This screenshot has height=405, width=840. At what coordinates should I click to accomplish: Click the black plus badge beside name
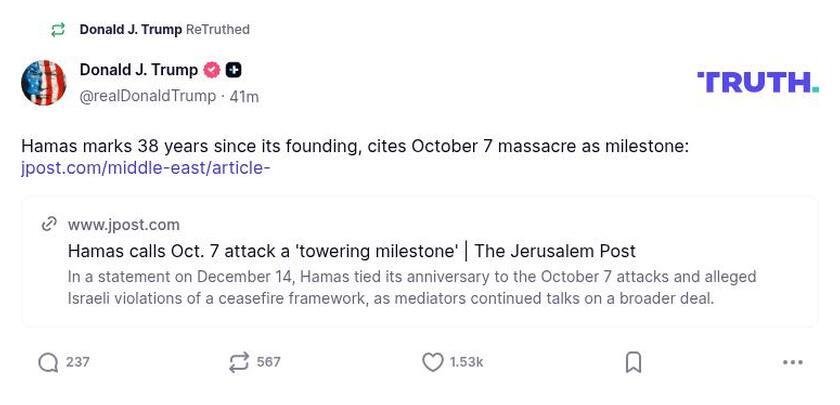coord(233,70)
